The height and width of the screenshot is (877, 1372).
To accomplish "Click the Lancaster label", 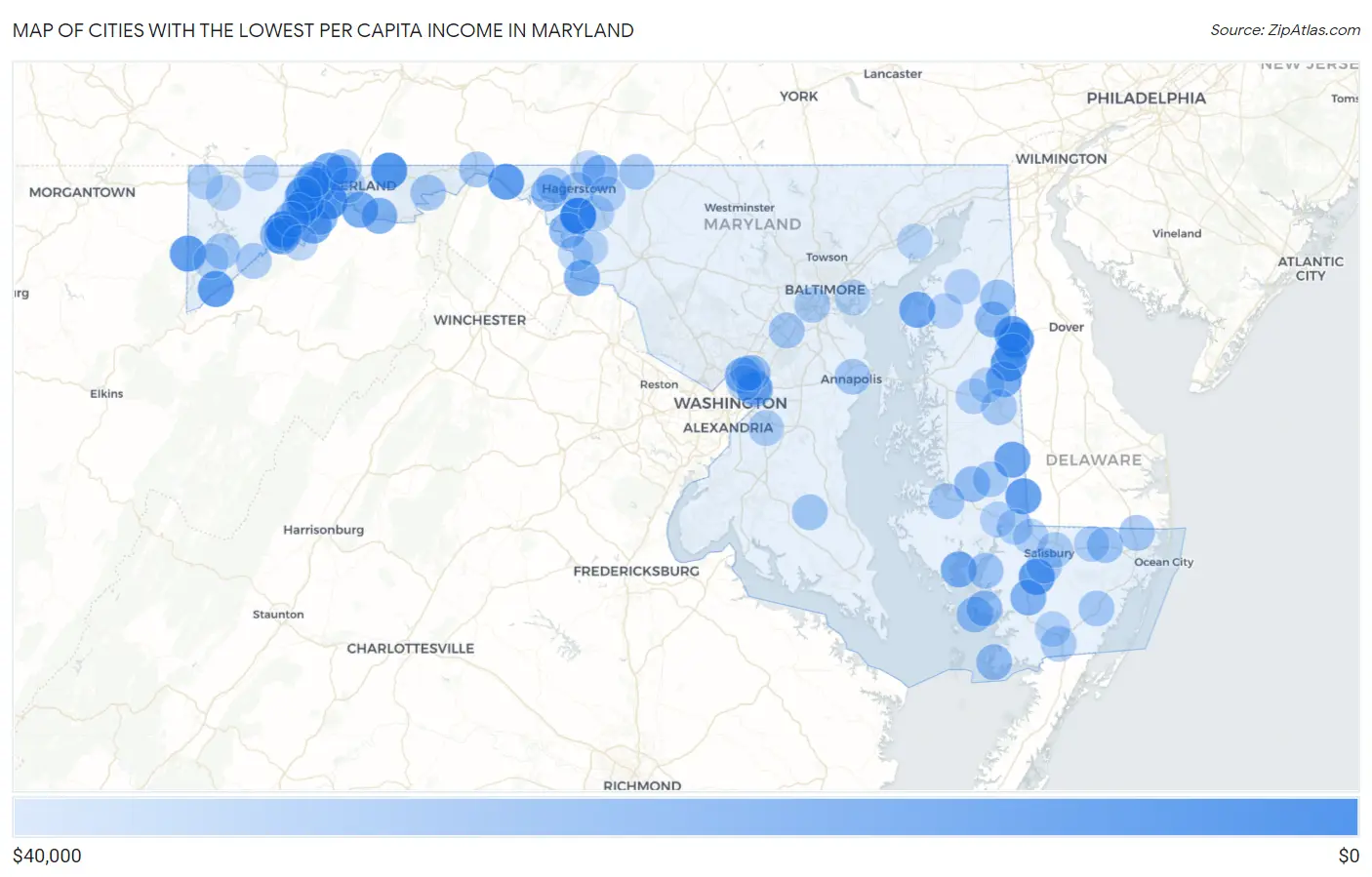I will tap(892, 74).
